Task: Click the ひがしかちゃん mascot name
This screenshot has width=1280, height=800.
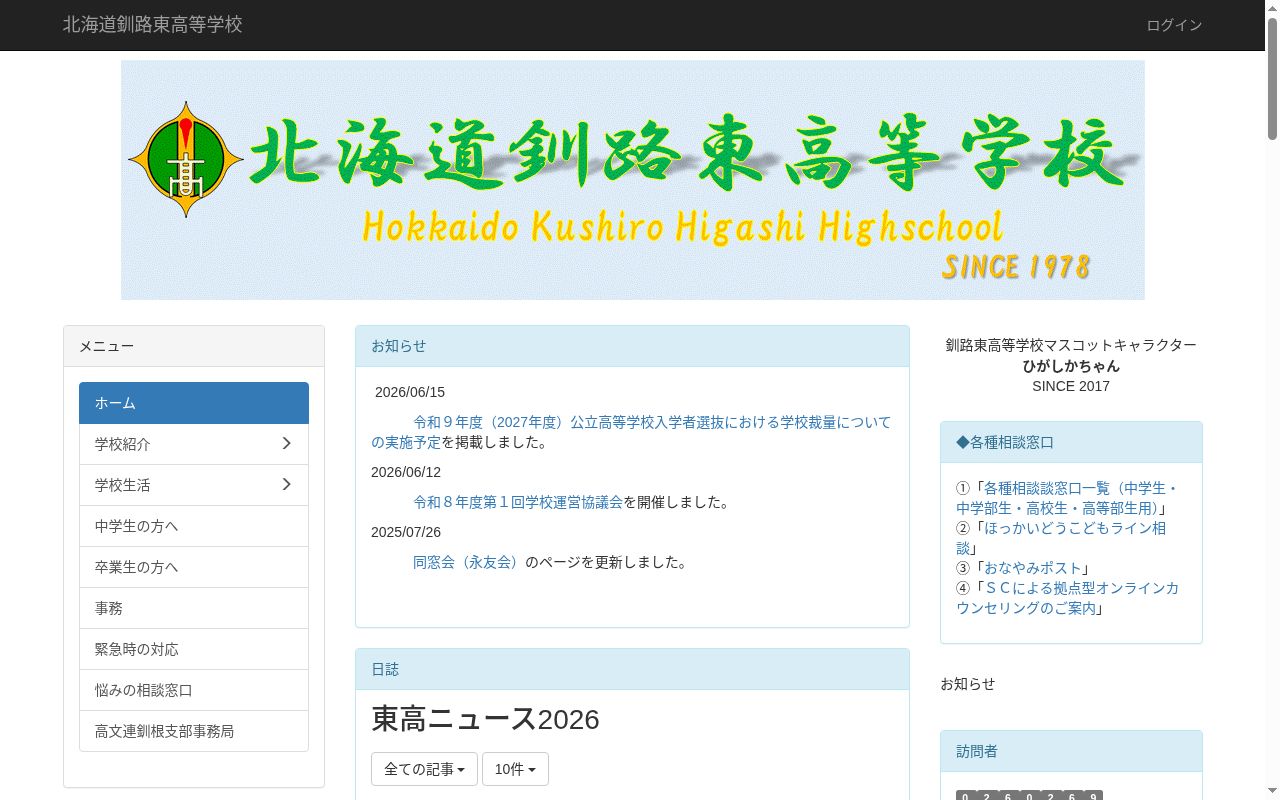Action: click(x=1071, y=366)
